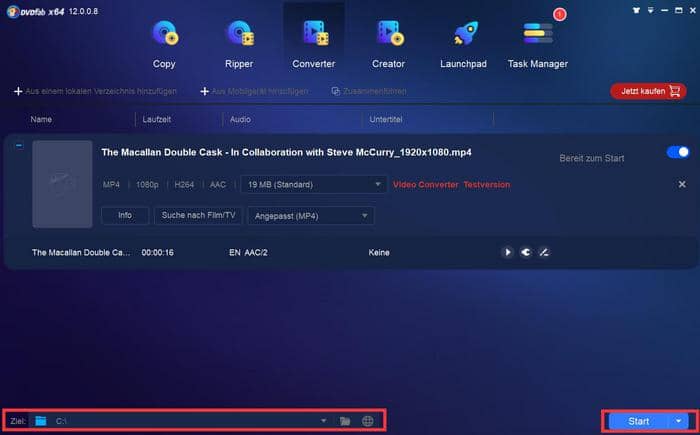
Task: Click 'Aus einem lokalen Verzeichnis hinzufügen'
Action: pos(95,91)
